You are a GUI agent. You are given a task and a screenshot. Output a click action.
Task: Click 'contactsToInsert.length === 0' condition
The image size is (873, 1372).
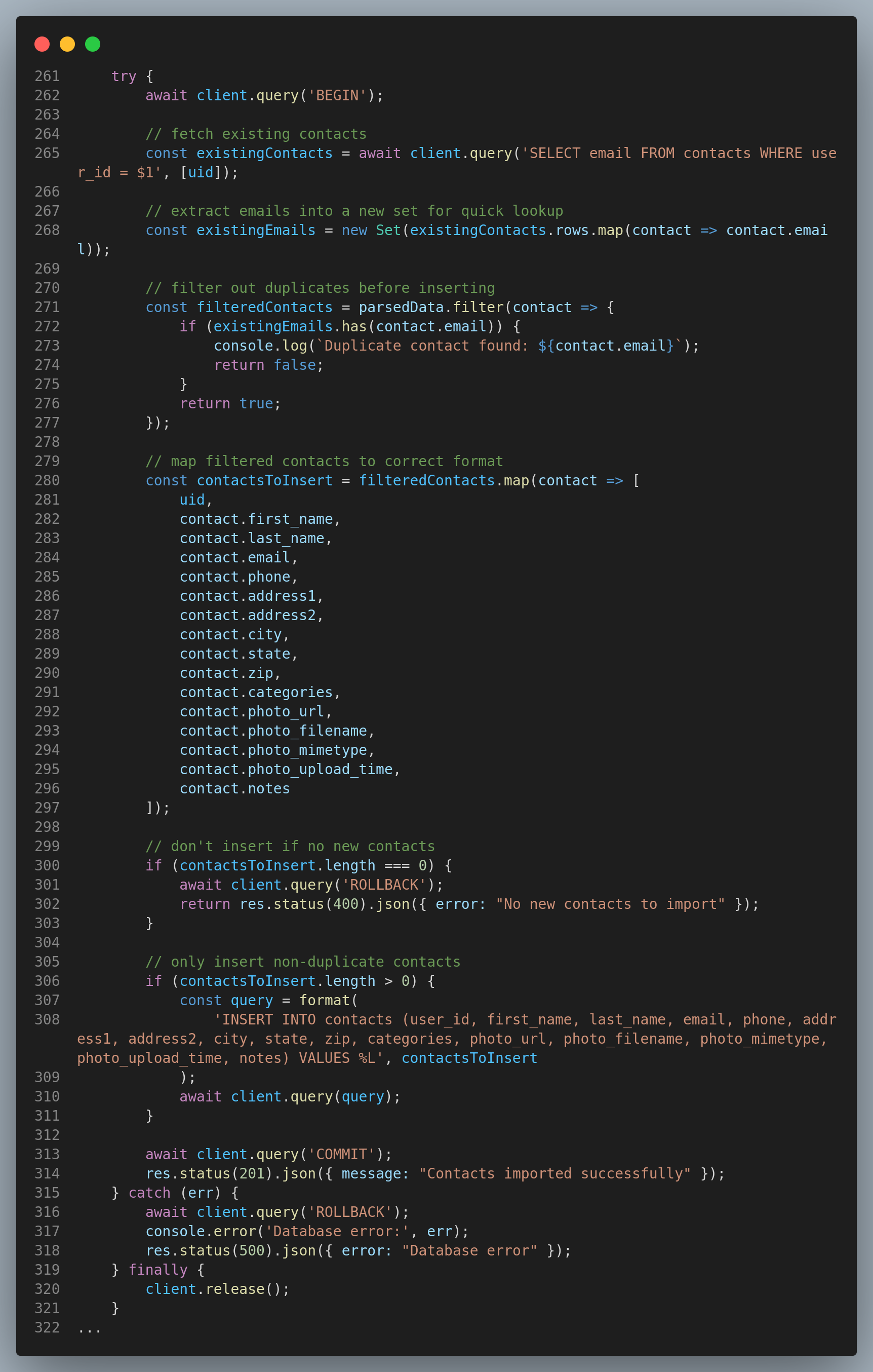click(303, 866)
